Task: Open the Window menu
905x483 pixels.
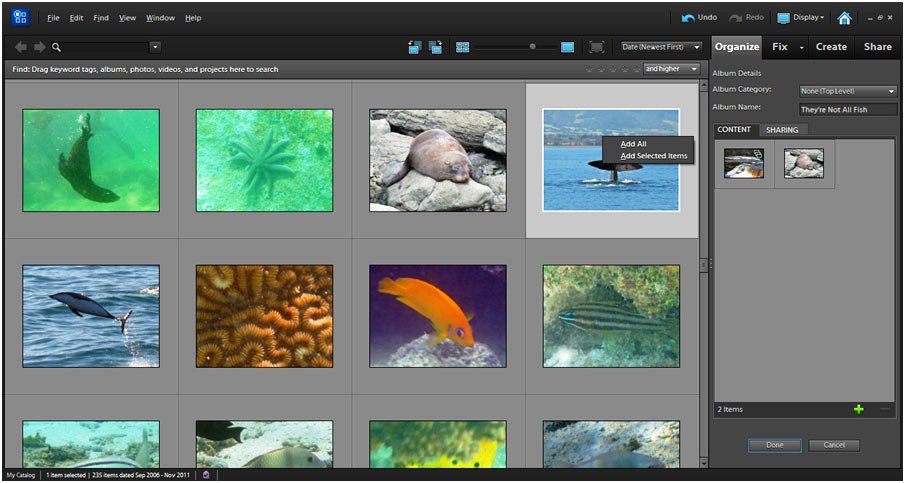Action: point(160,18)
